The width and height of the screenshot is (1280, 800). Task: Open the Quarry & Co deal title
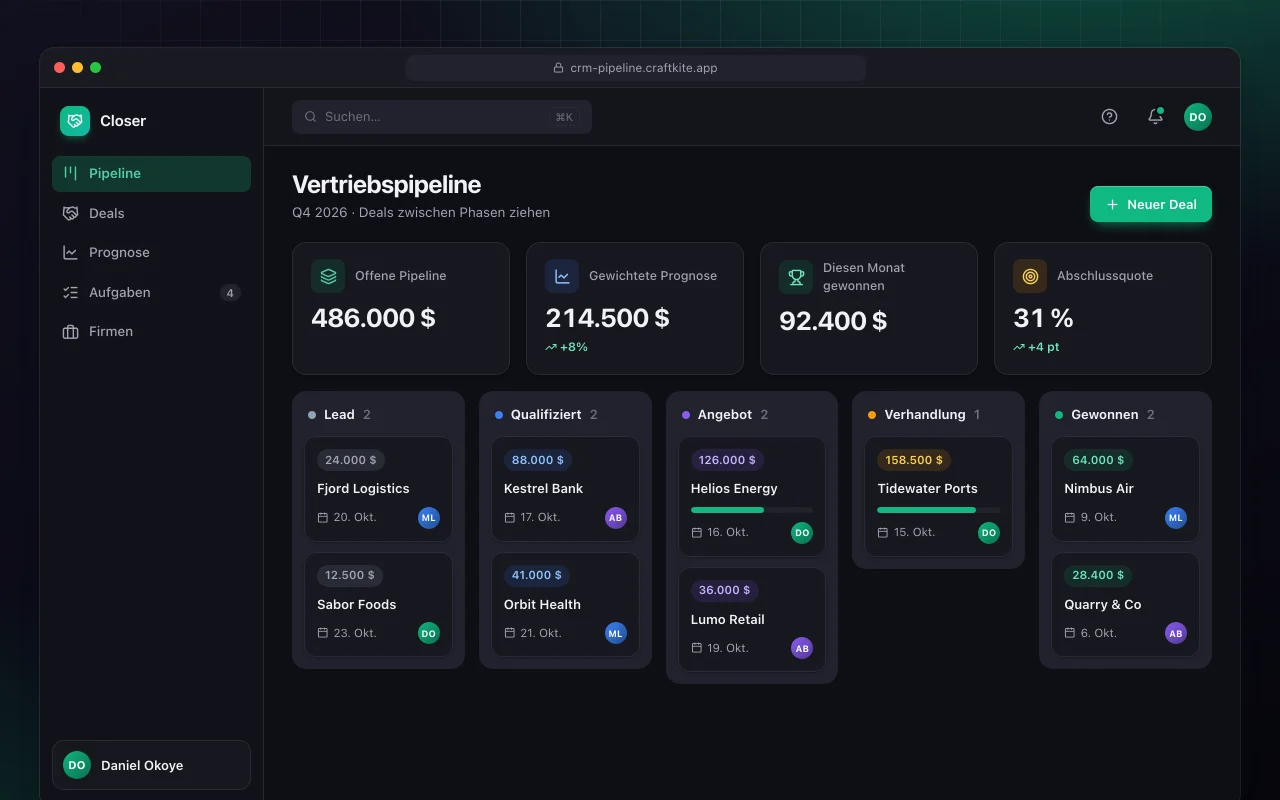pos(1103,605)
